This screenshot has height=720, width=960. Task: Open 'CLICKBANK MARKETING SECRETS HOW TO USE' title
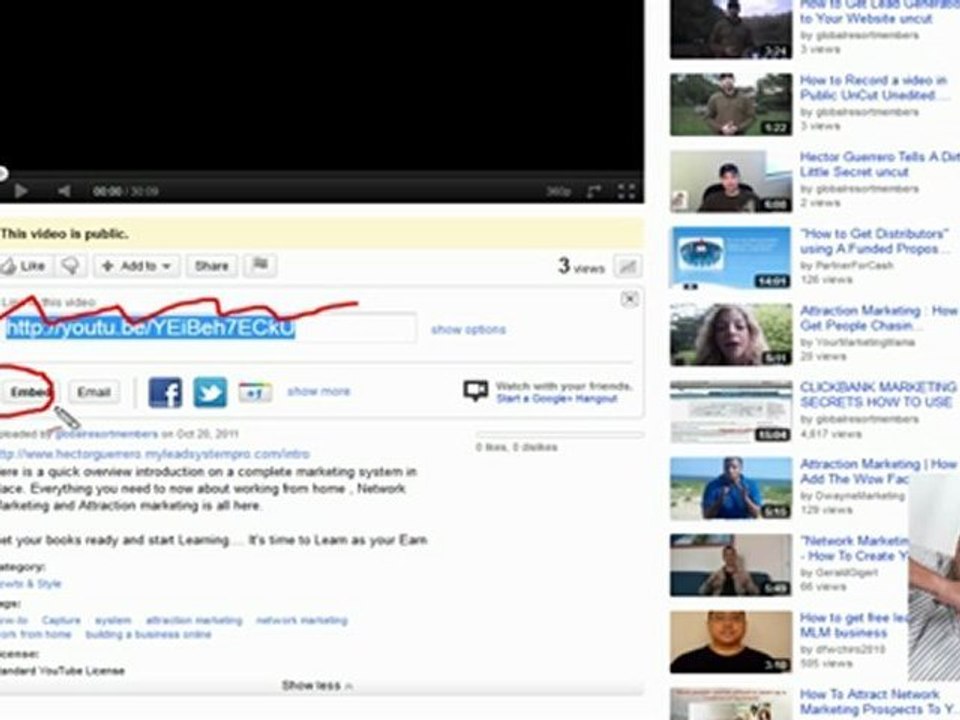pyautogui.click(x=877, y=395)
